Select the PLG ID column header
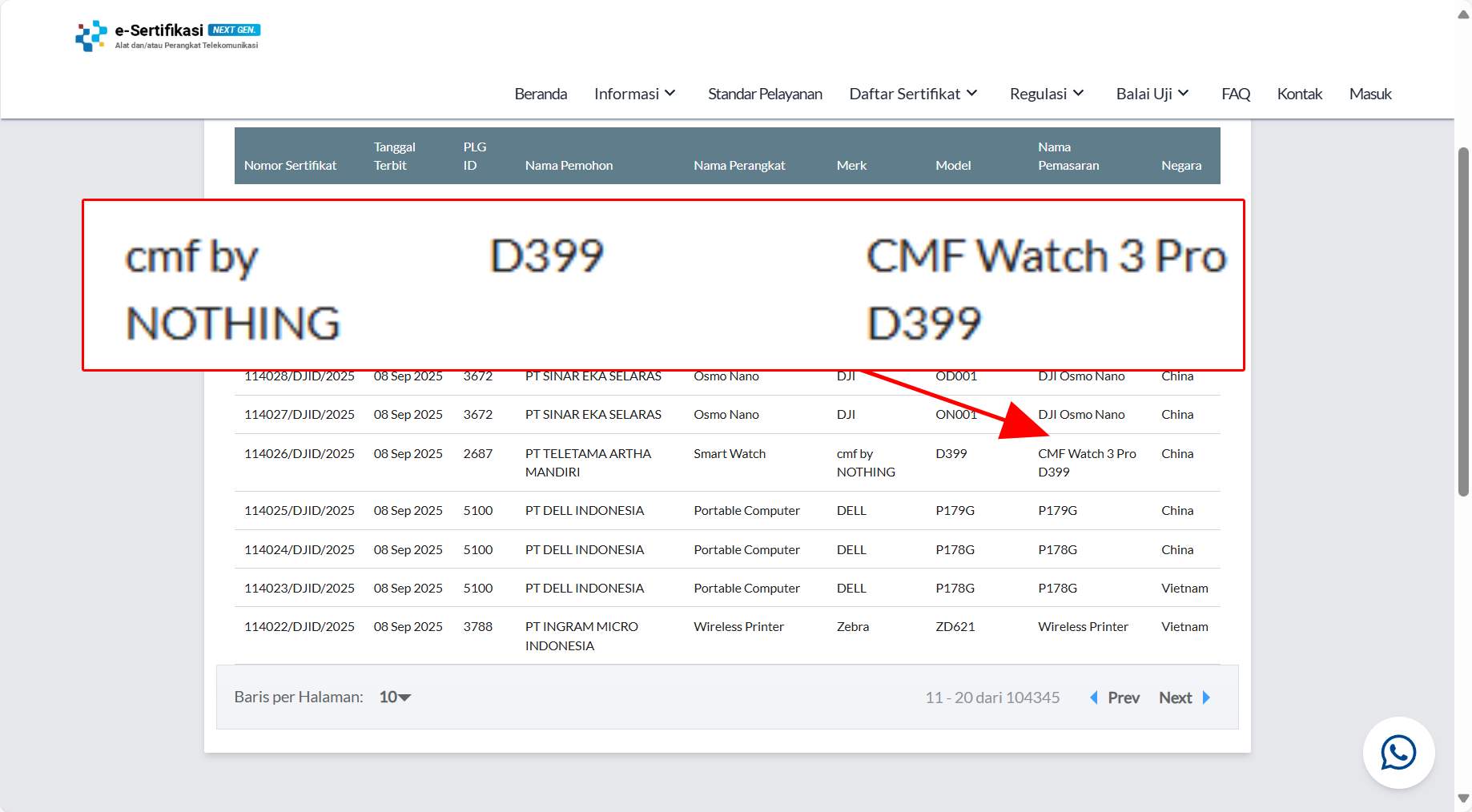1472x812 pixels. pos(474,156)
